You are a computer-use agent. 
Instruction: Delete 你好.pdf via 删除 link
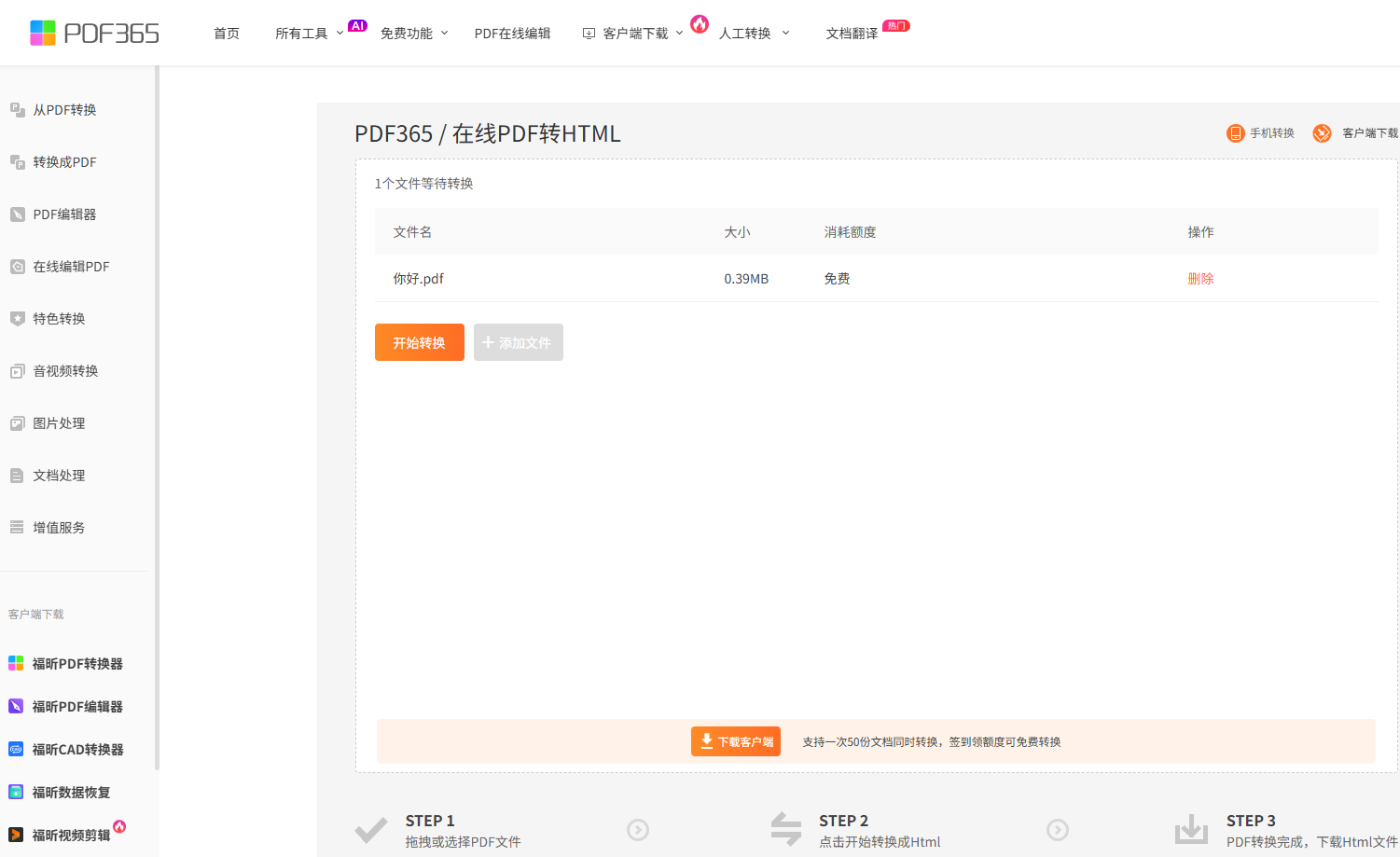(x=1200, y=279)
